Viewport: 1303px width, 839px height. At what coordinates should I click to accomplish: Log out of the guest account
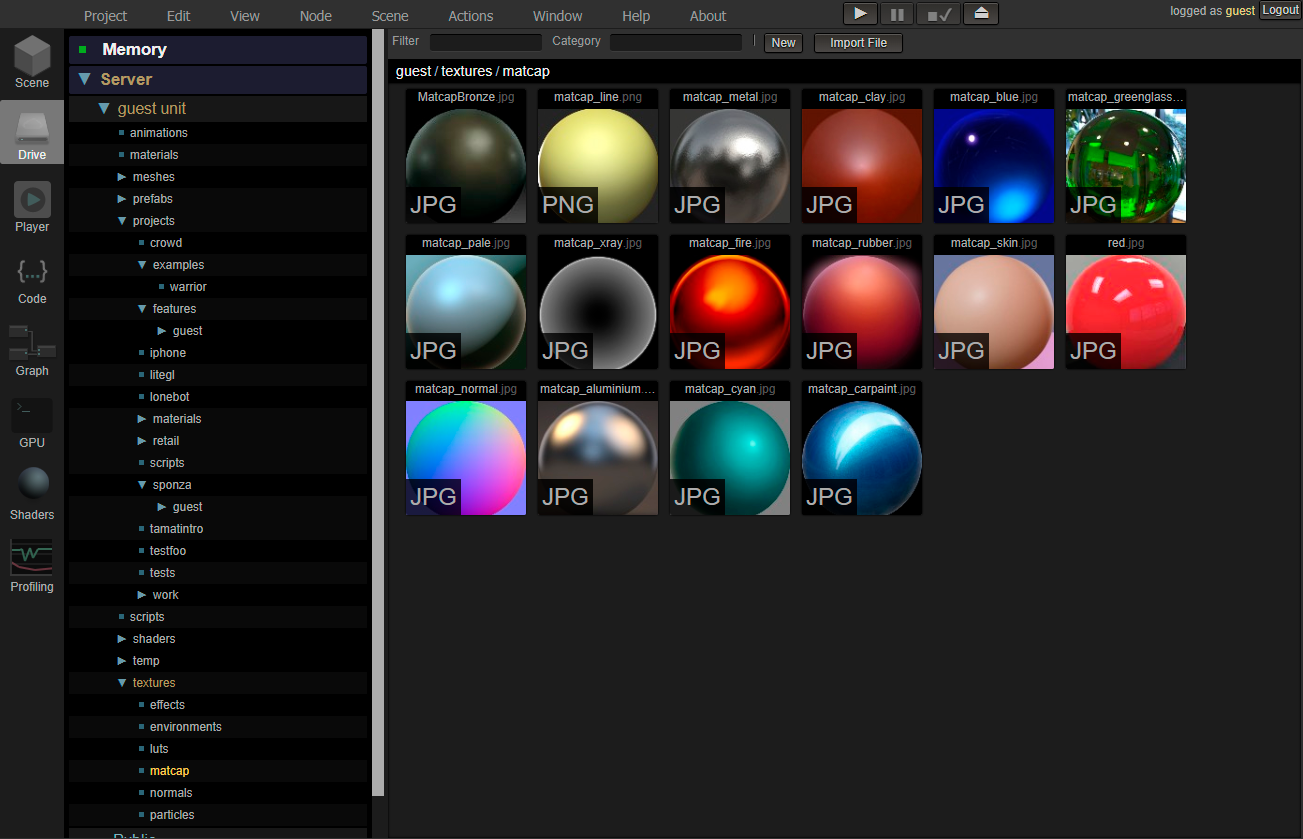pyautogui.click(x=1280, y=9)
